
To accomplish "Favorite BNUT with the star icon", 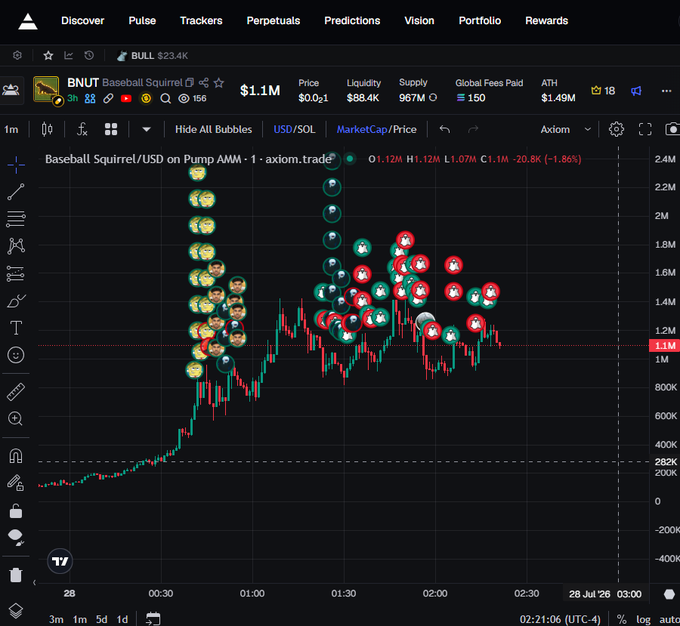I will click(219, 82).
